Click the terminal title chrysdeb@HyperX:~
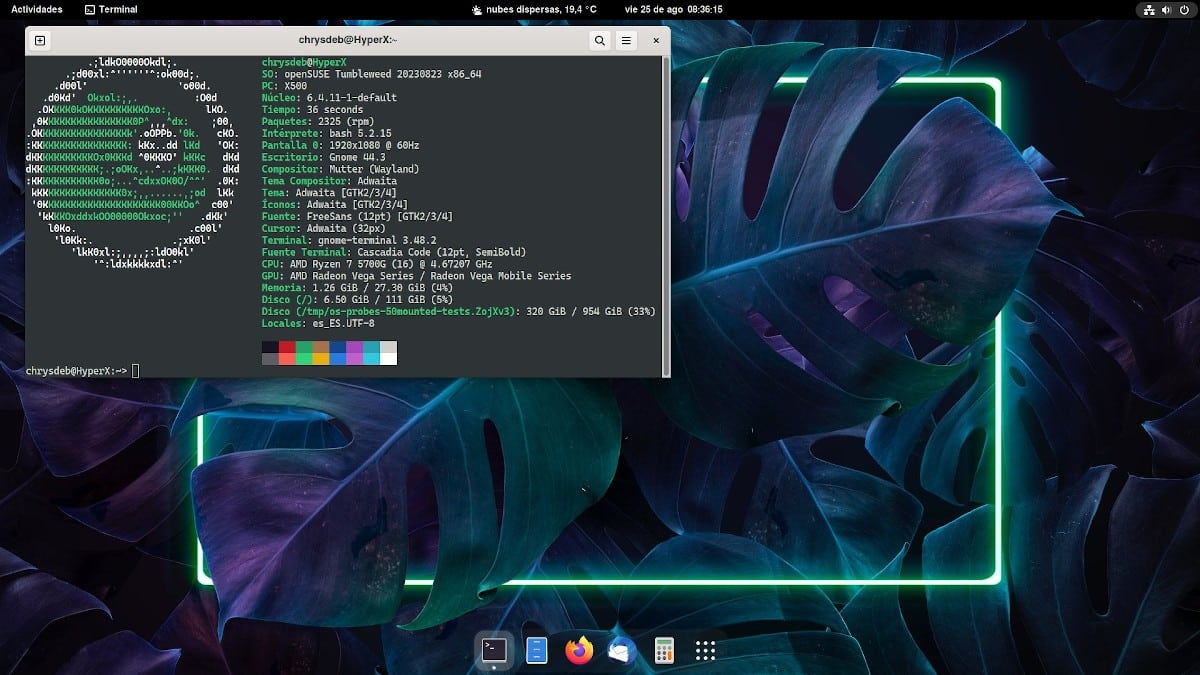The height and width of the screenshot is (675, 1200). pos(348,41)
